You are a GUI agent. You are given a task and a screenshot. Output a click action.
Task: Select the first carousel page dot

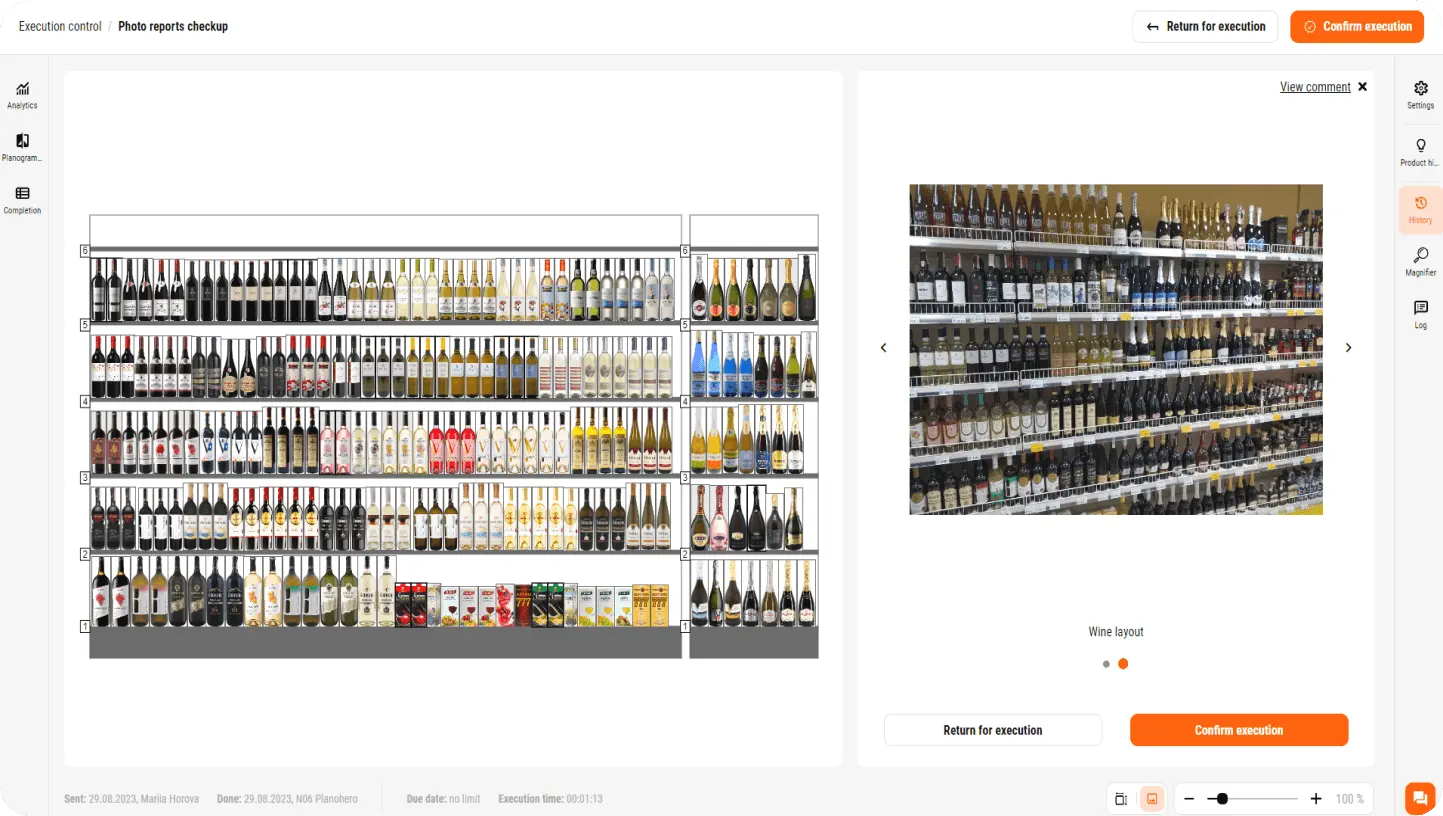tap(1106, 664)
